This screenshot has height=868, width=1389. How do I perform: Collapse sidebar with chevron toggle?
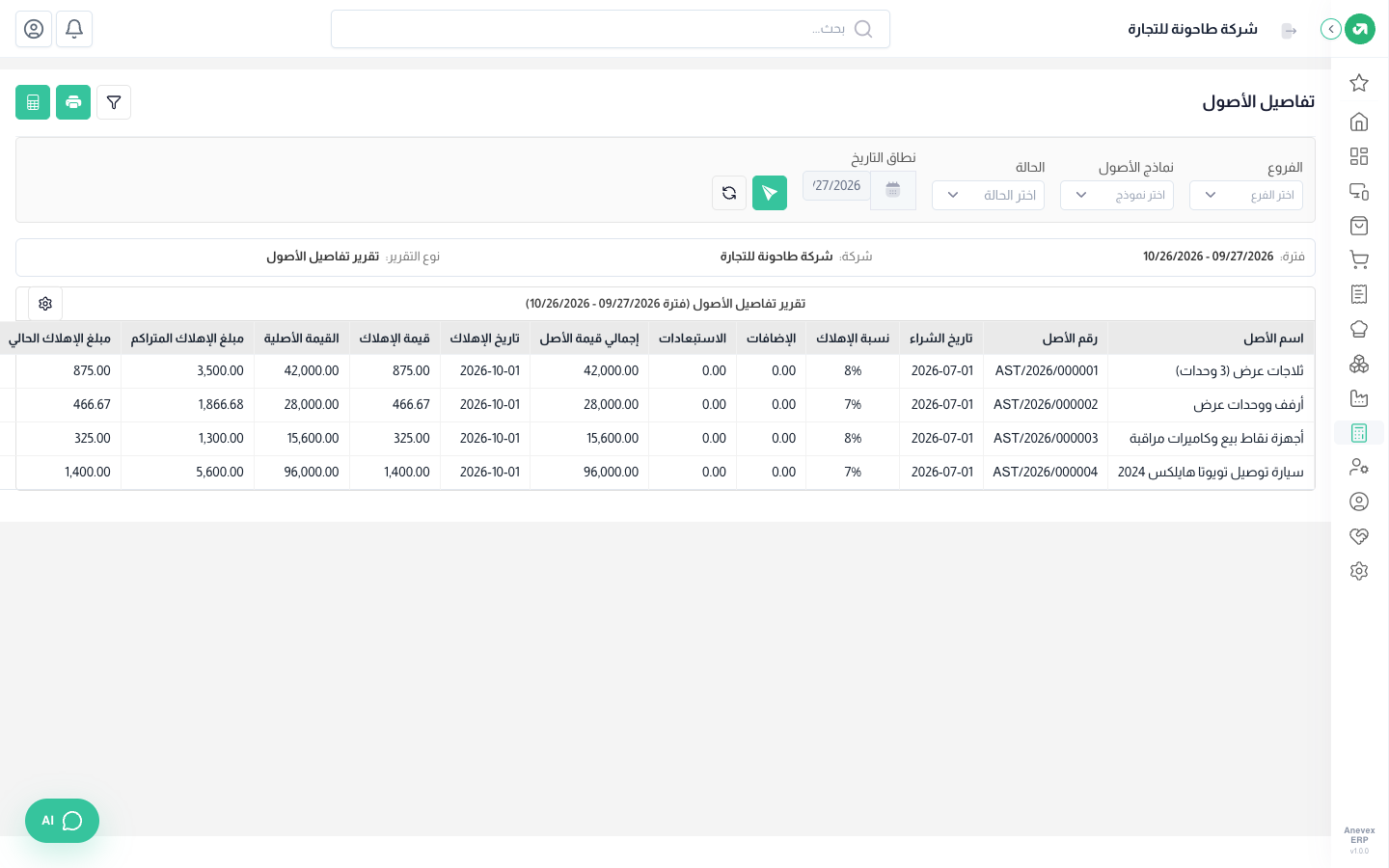pos(1331,29)
